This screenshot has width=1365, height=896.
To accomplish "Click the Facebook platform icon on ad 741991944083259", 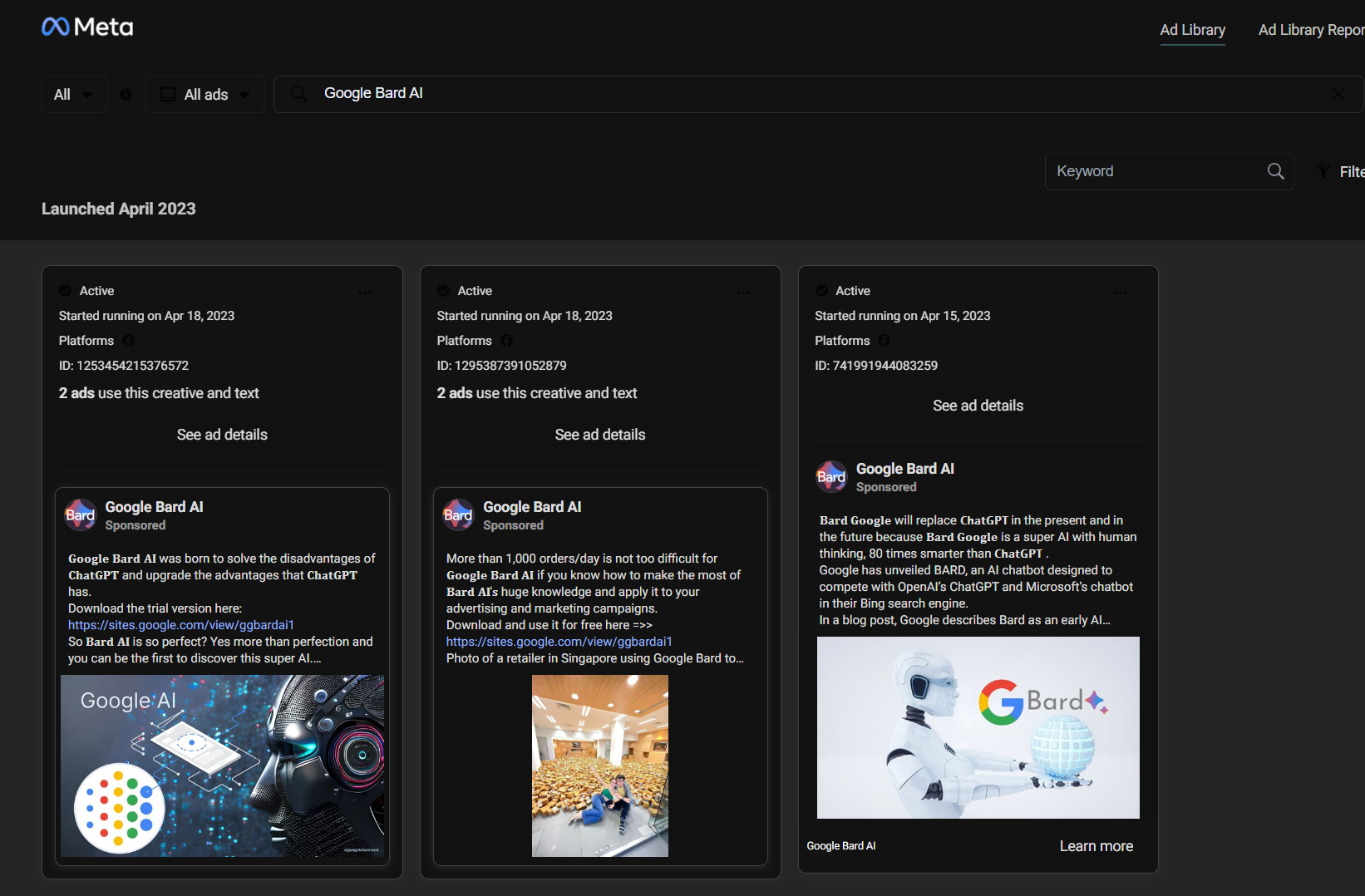I will point(885,341).
